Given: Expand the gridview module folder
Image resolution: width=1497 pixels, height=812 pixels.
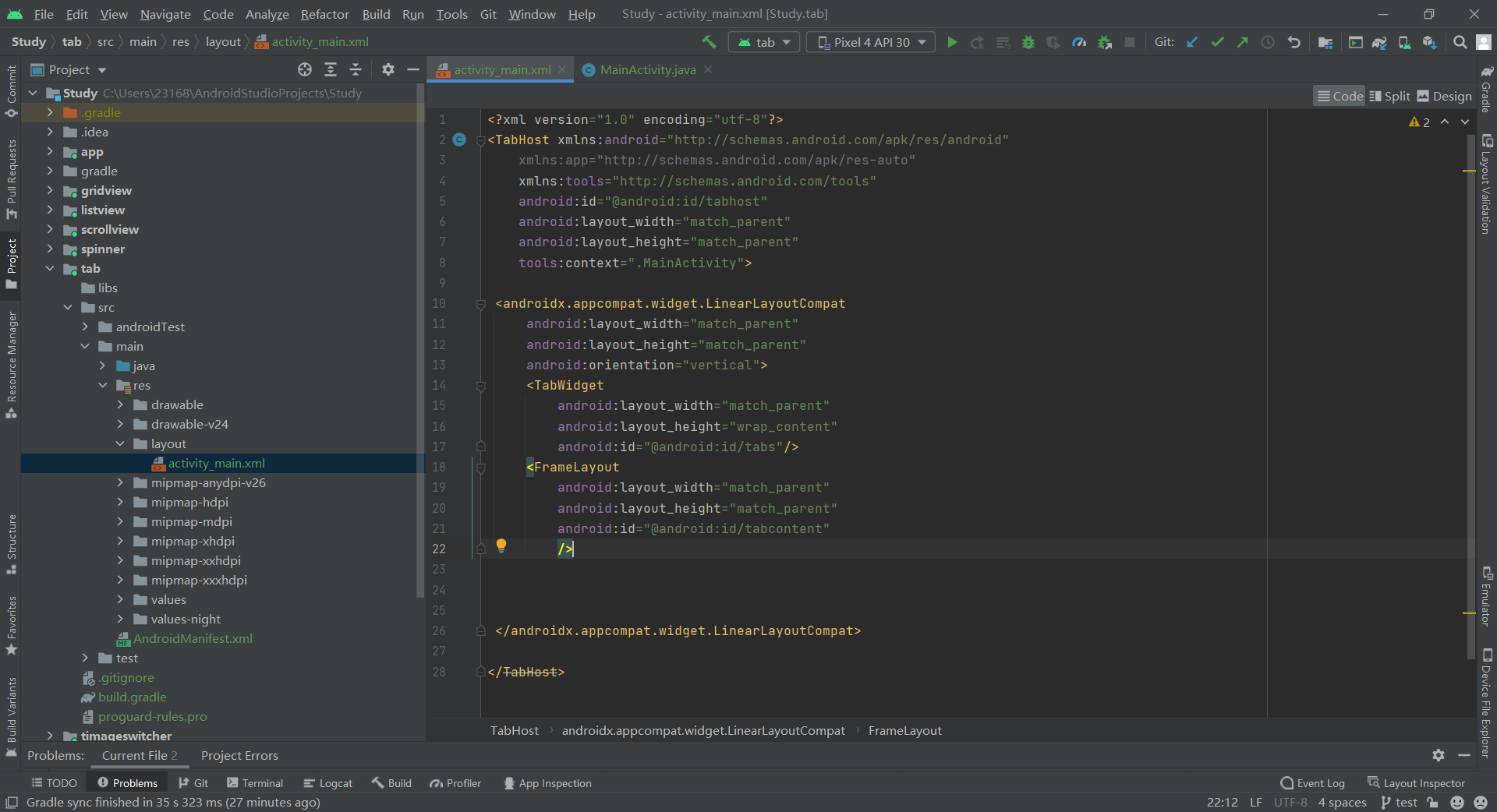Looking at the screenshot, I should 50,190.
